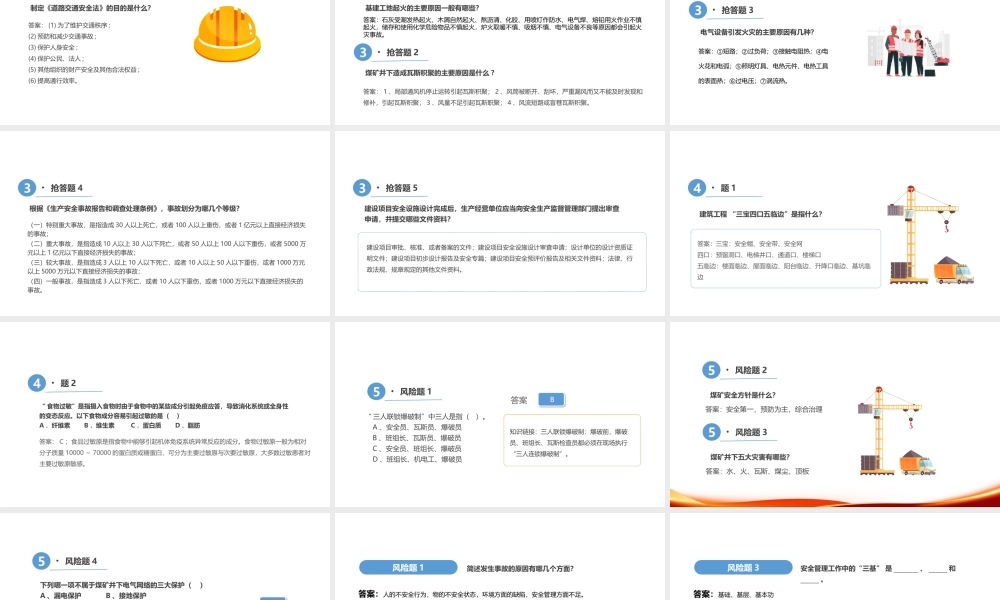
Task: Select the 抢答题 4 slide thumbnail
Action: pos(165,223)
